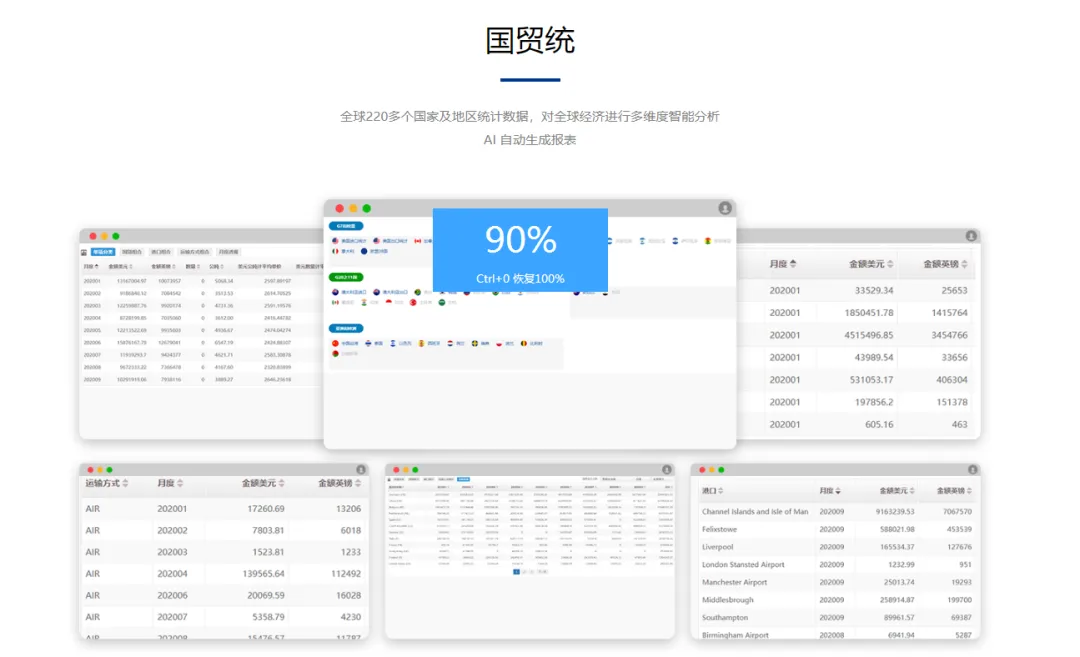The image size is (1080, 657).
Task: Select the London Stansted Airport row
Action: pos(757,565)
